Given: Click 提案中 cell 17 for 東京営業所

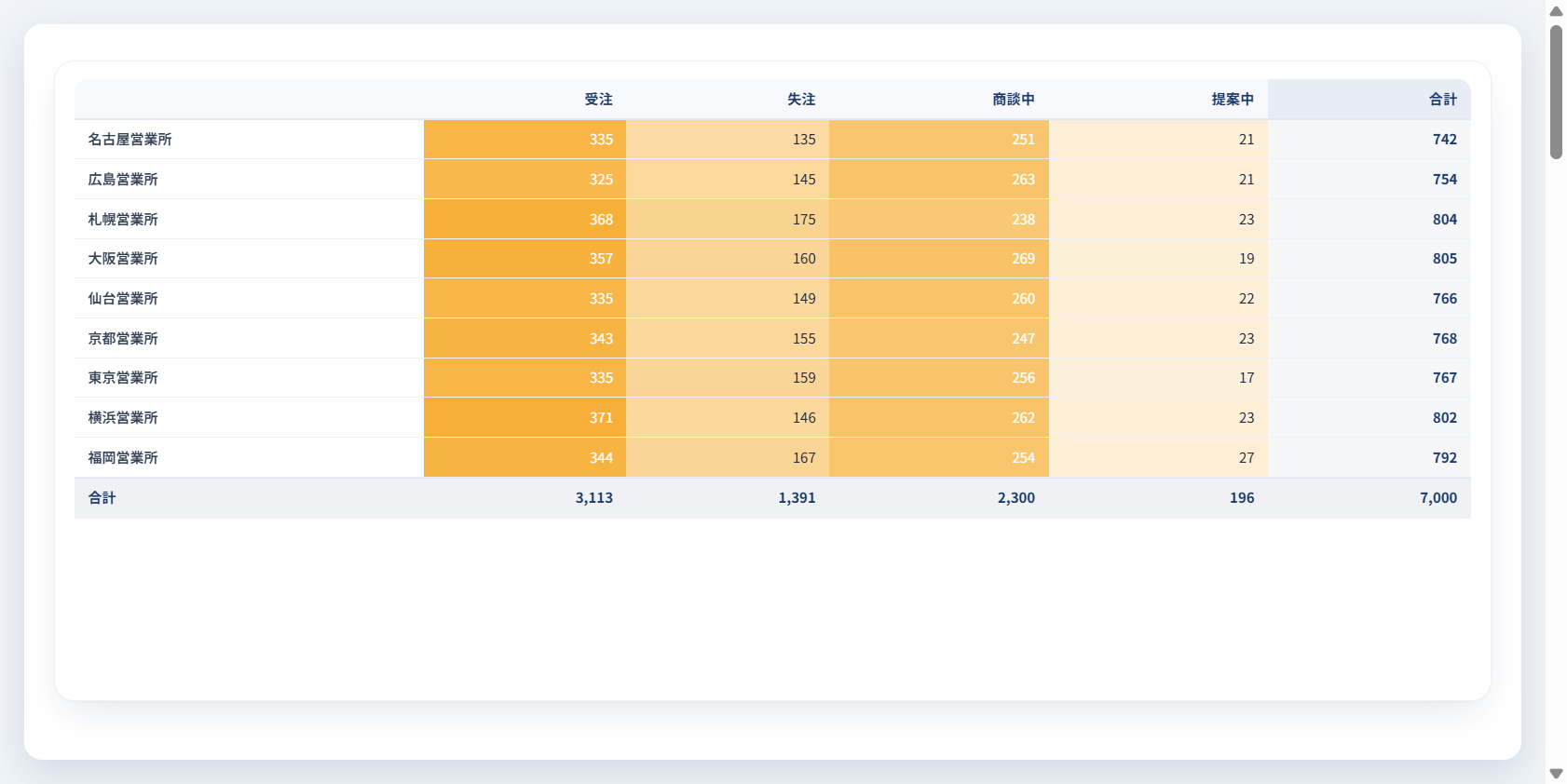Looking at the screenshot, I should pyautogui.click(x=1158, y=378).
